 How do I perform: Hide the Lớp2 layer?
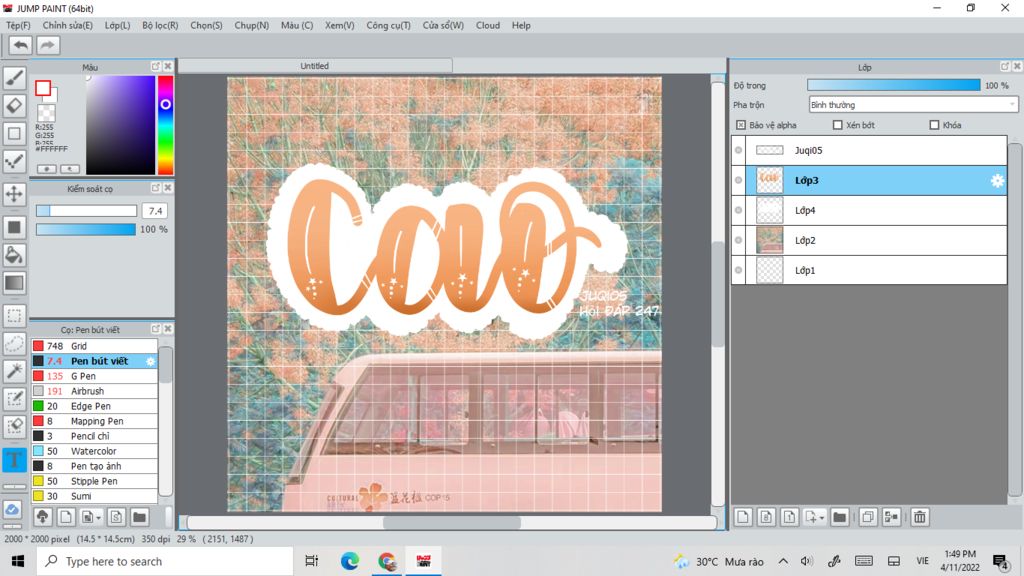point(739,240)
